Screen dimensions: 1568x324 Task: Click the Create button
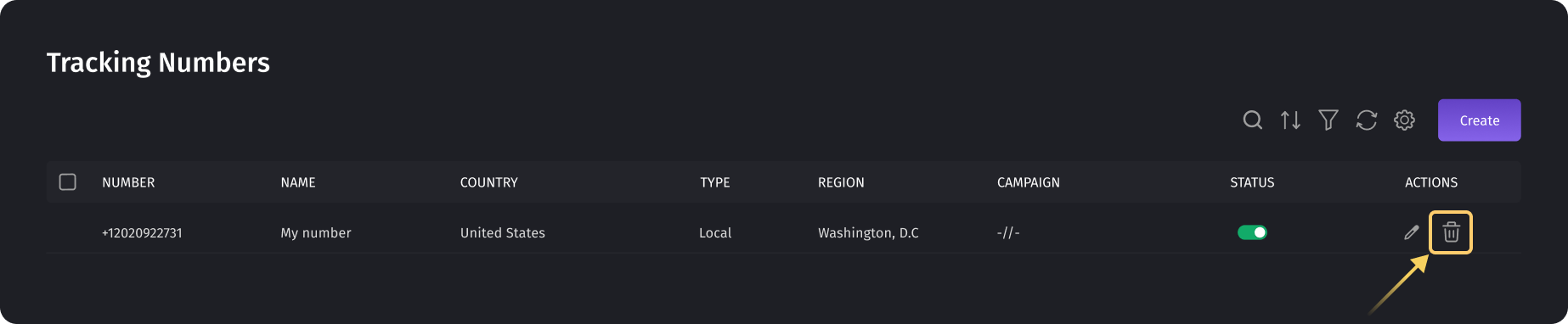(1479, 120)
